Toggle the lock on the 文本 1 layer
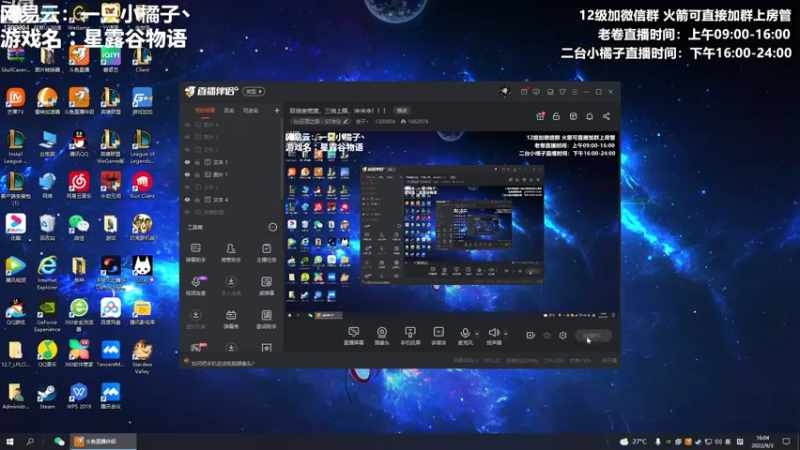 [197, 162]
